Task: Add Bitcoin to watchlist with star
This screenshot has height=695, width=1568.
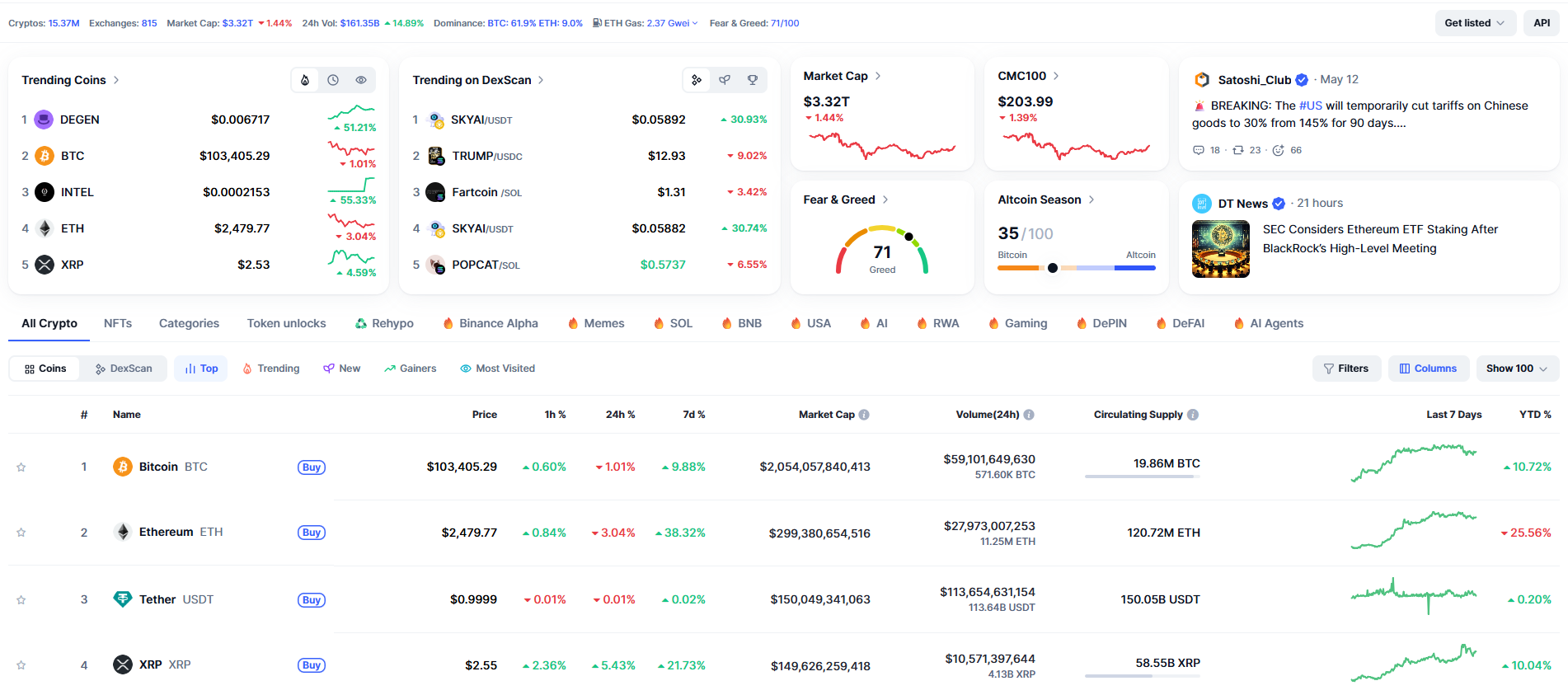Action: point(21,467)
